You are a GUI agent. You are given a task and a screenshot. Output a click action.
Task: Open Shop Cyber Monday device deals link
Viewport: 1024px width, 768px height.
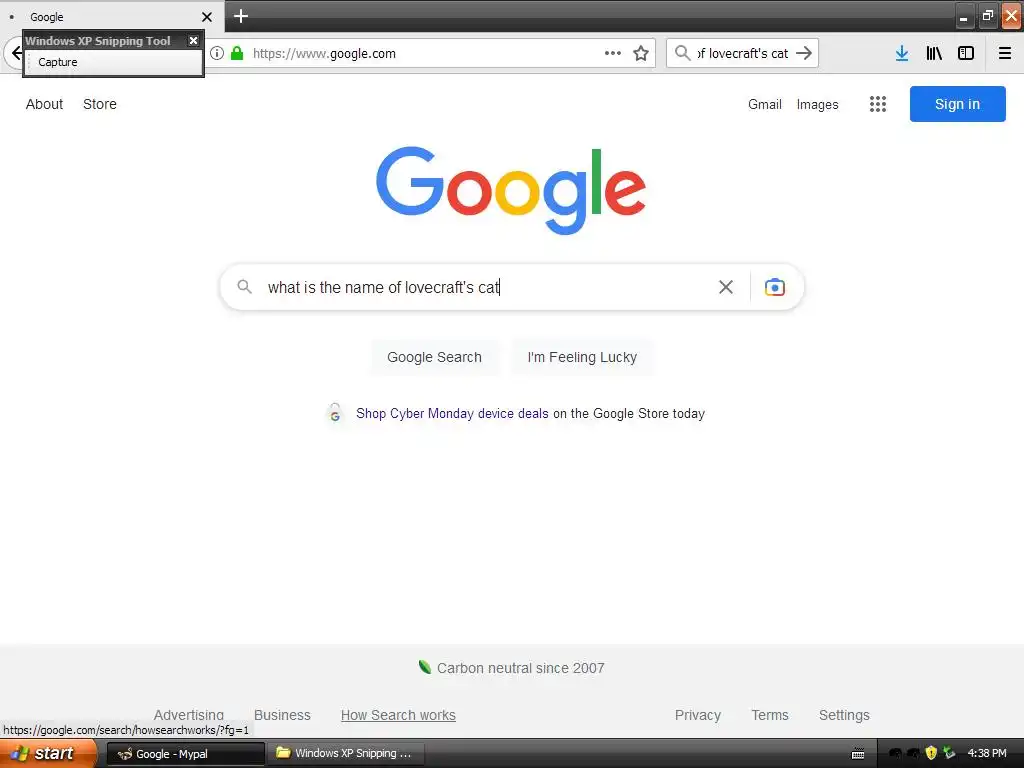452,413
